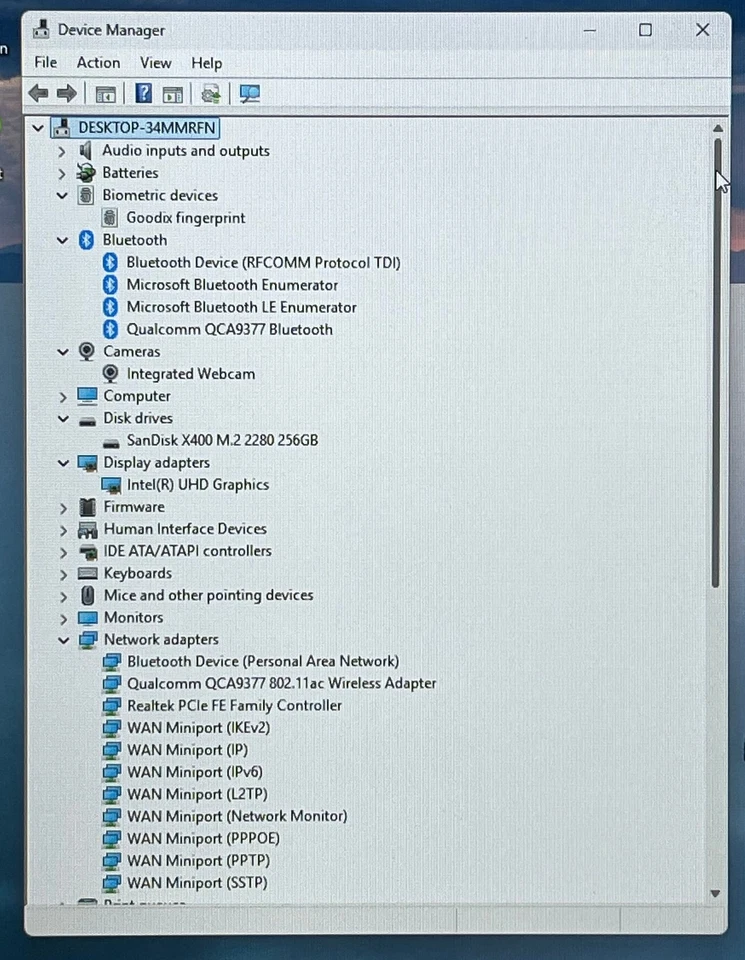This screenshot has height=960, width=745.
Task: Collapse the Display adapters category
Action: tap(62, 463)
